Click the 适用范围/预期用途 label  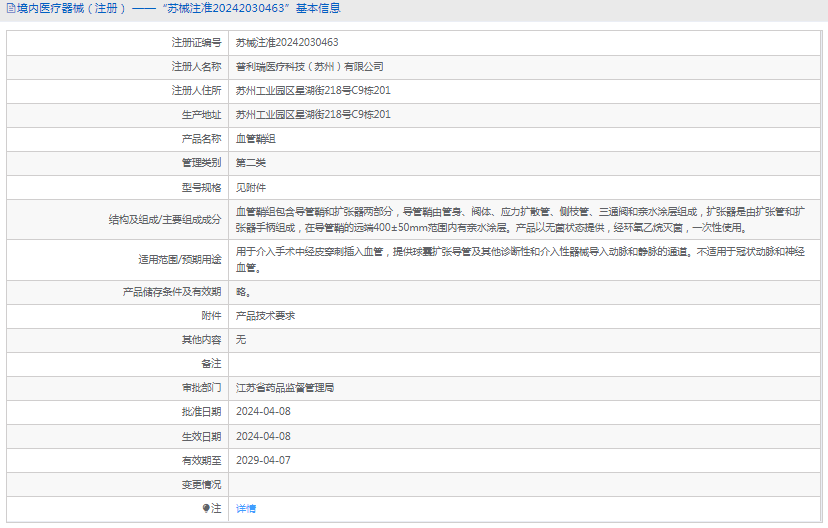pos(180,260)
